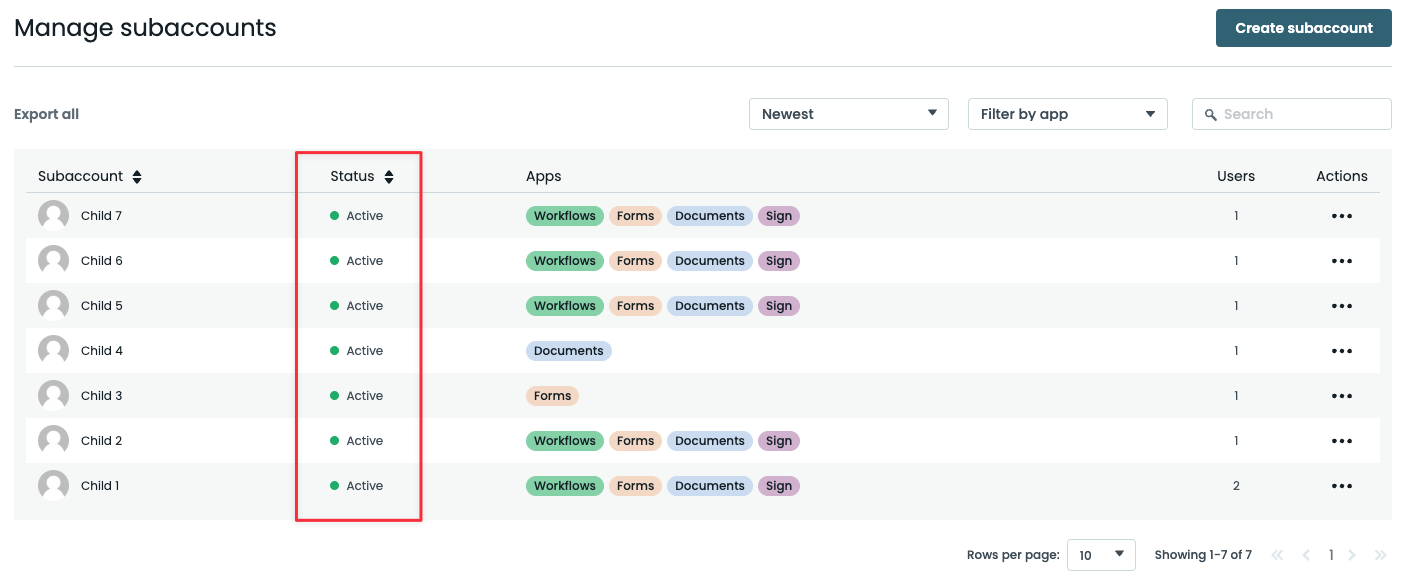Select the Documents tag for Child 4
Viewport: 1404px width, 583px height.
pos(568,351)
